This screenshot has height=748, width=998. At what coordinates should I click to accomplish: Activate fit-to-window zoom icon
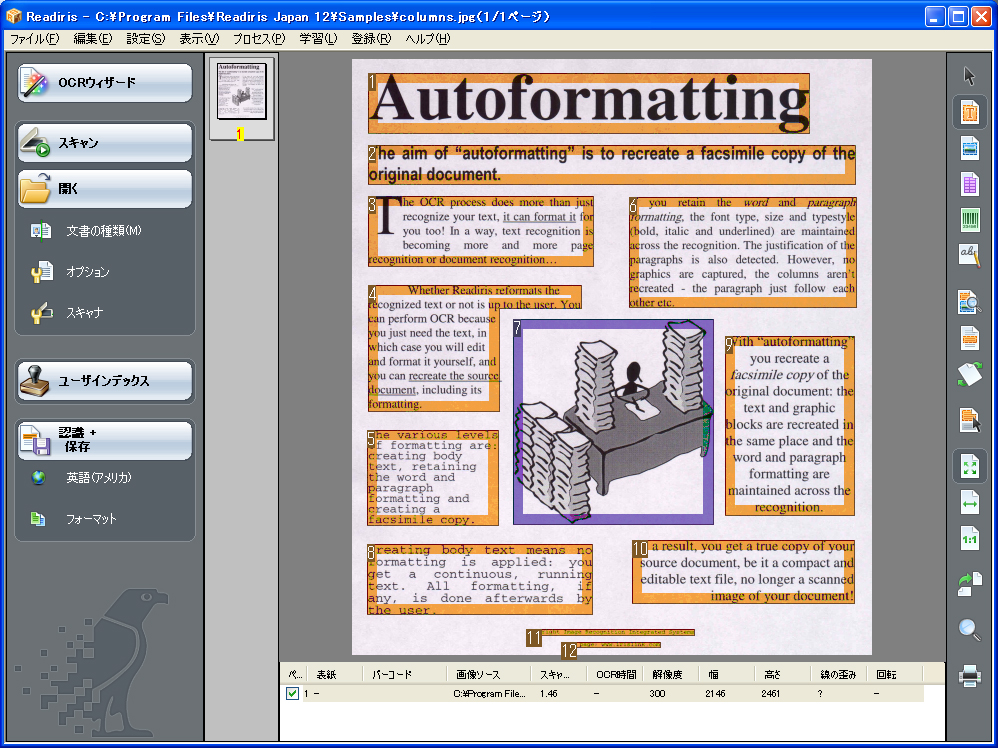coord(969,466)
